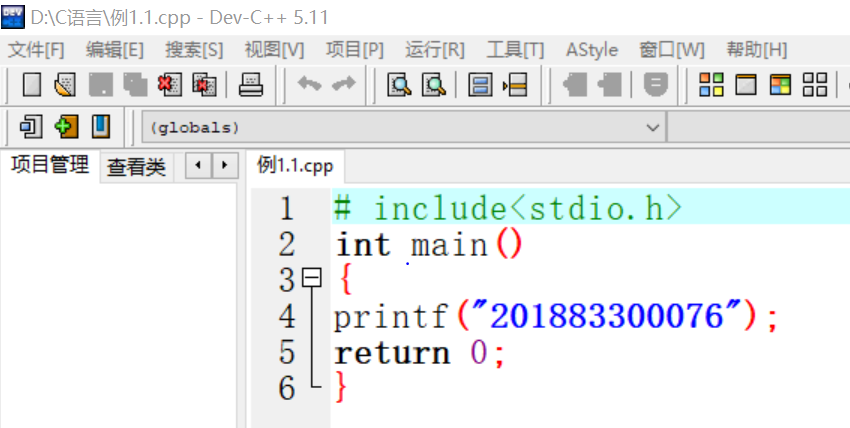Open the empty function list combo box

758,128
